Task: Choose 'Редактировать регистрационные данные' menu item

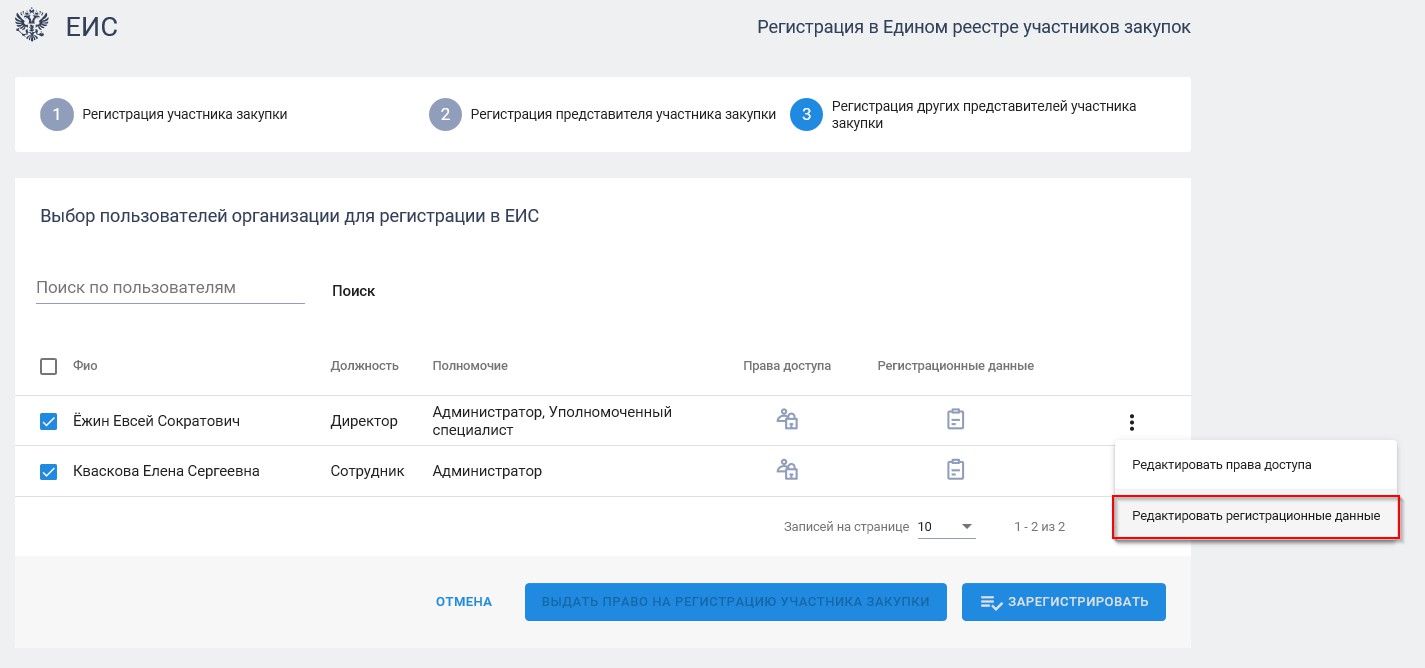Action: click(x=1256, y=516)
